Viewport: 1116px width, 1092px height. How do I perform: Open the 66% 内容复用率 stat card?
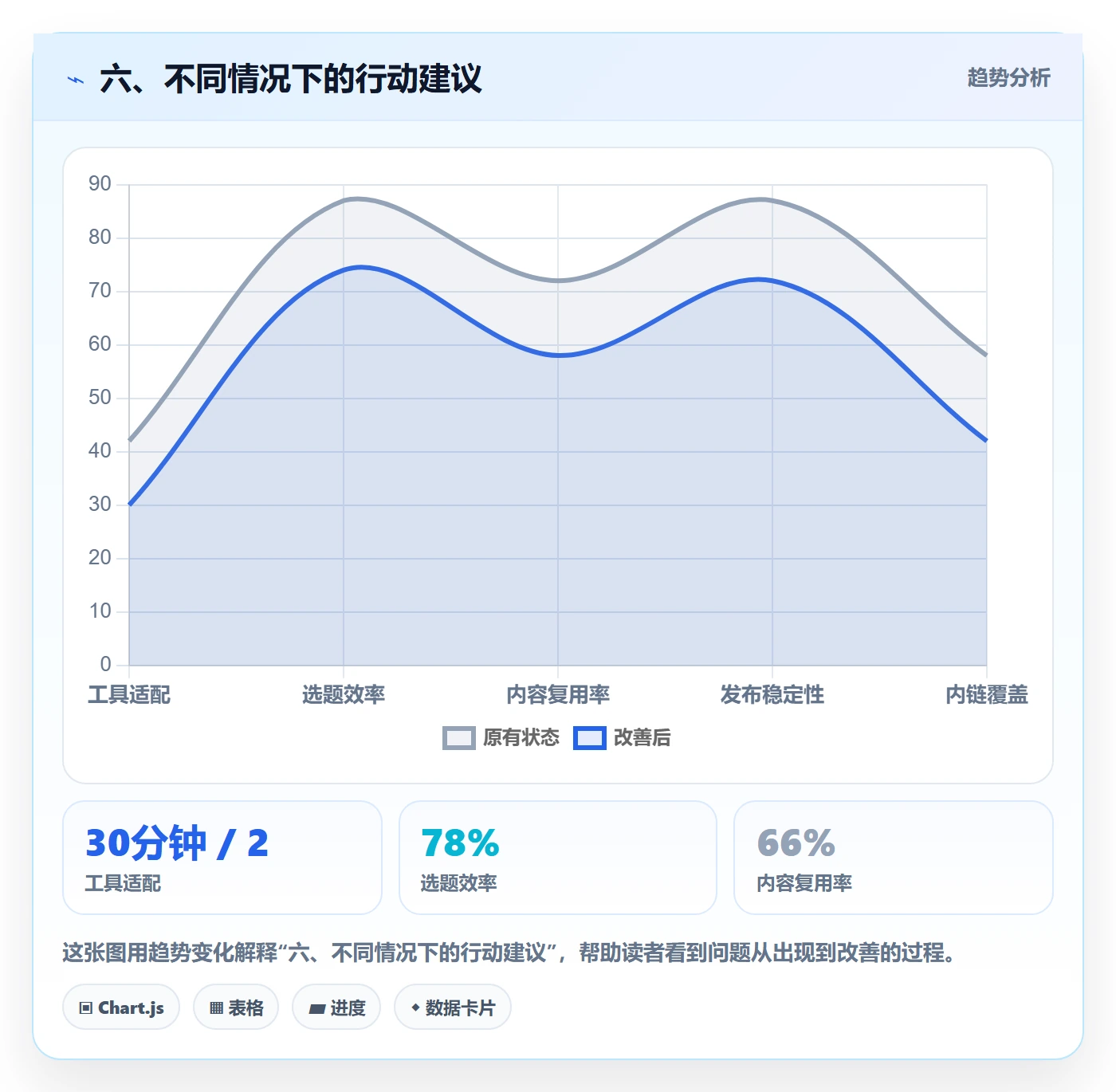(x=894, y=858)
